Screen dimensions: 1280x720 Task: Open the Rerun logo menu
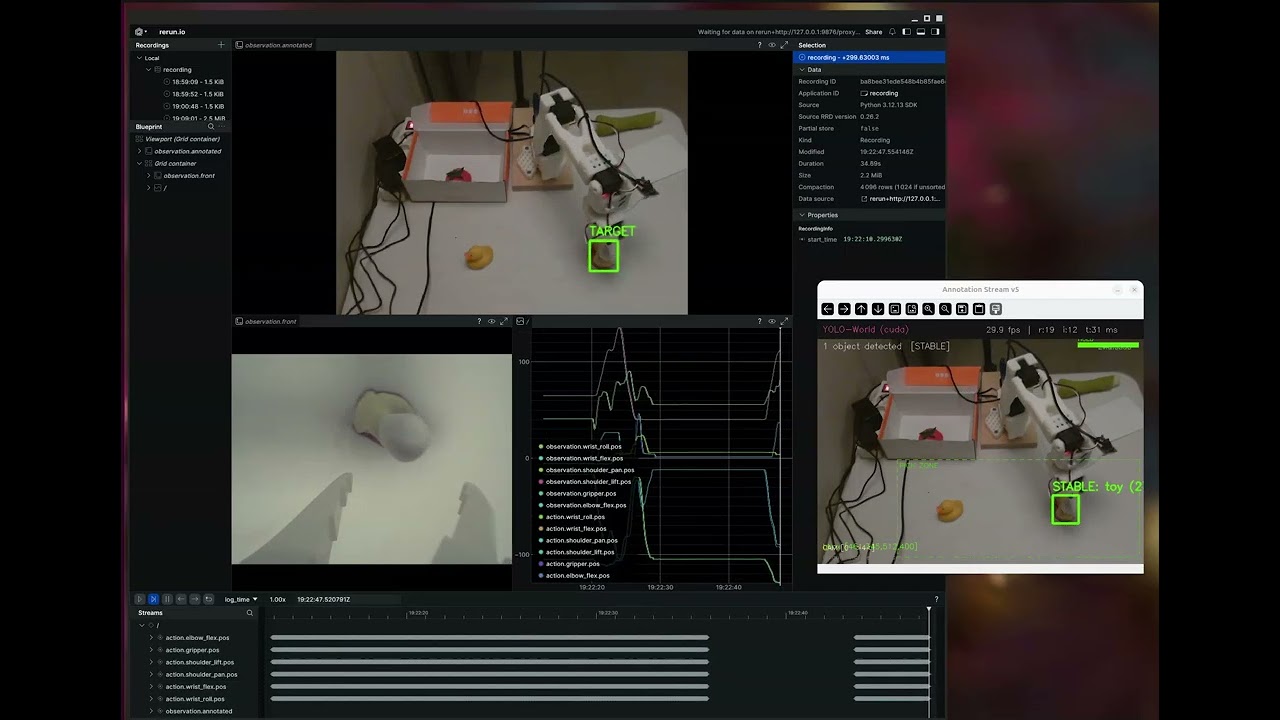140,32
